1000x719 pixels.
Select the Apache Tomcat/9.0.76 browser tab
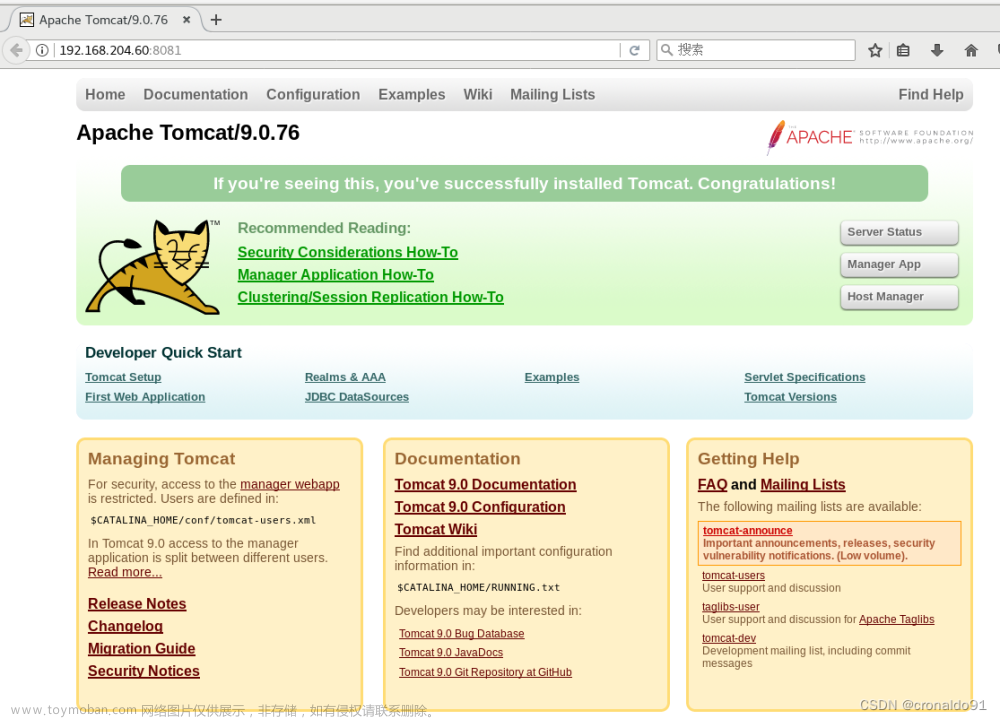(x=103, y=20)
